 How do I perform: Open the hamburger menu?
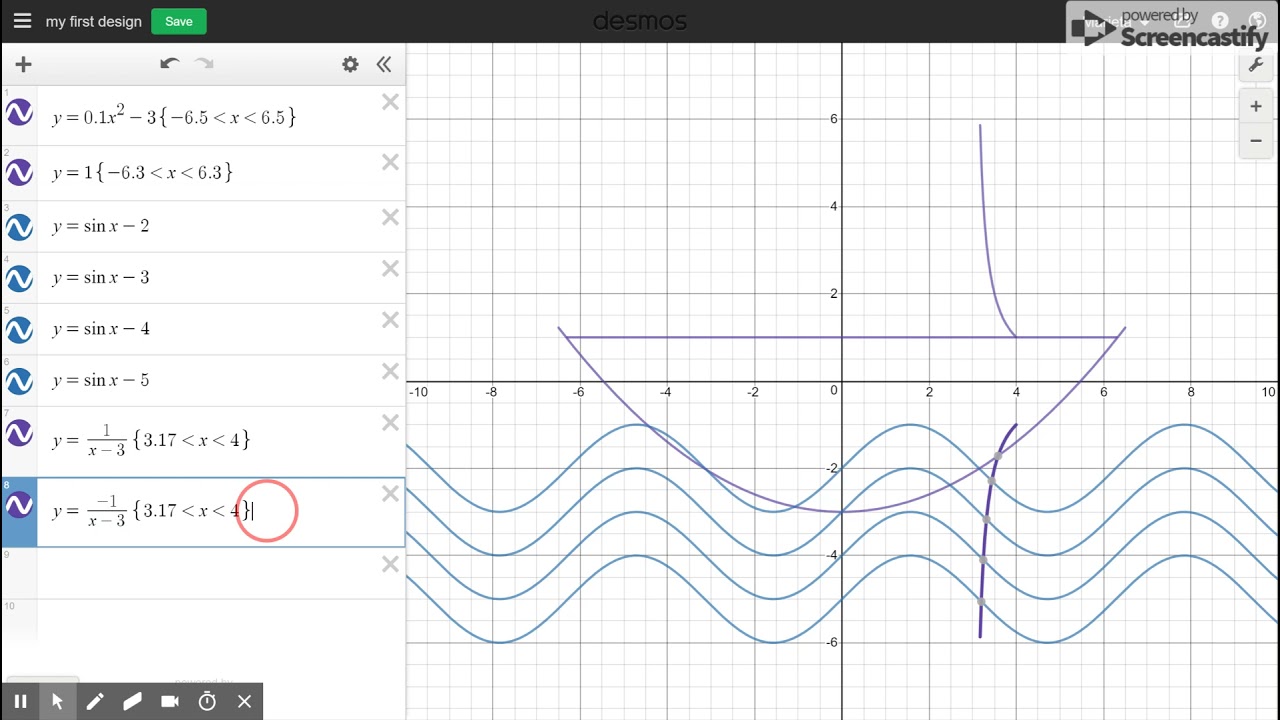pyautogui.click(x=23, y=21)
